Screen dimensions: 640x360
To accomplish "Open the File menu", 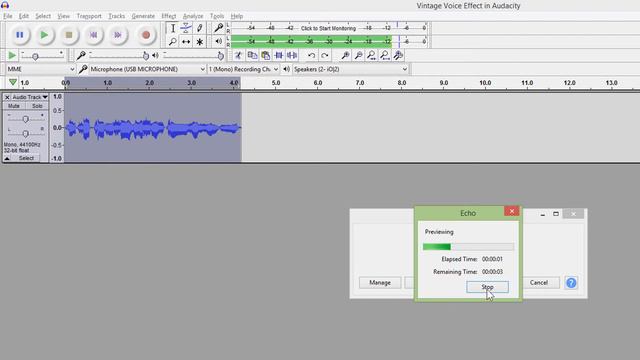I will click(8, 16).
